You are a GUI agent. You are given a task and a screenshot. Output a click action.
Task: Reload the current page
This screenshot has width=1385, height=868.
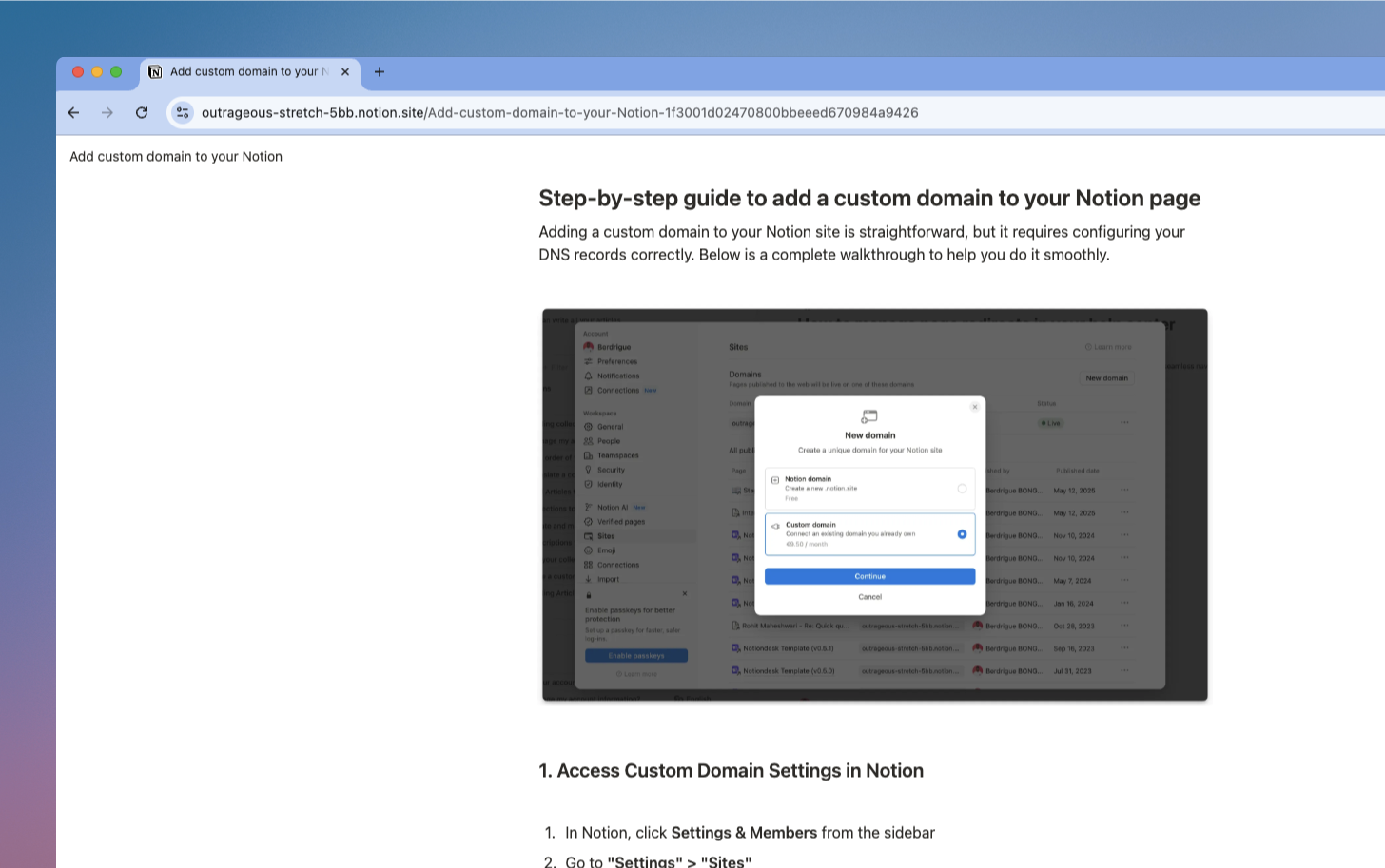pos(142,112)
